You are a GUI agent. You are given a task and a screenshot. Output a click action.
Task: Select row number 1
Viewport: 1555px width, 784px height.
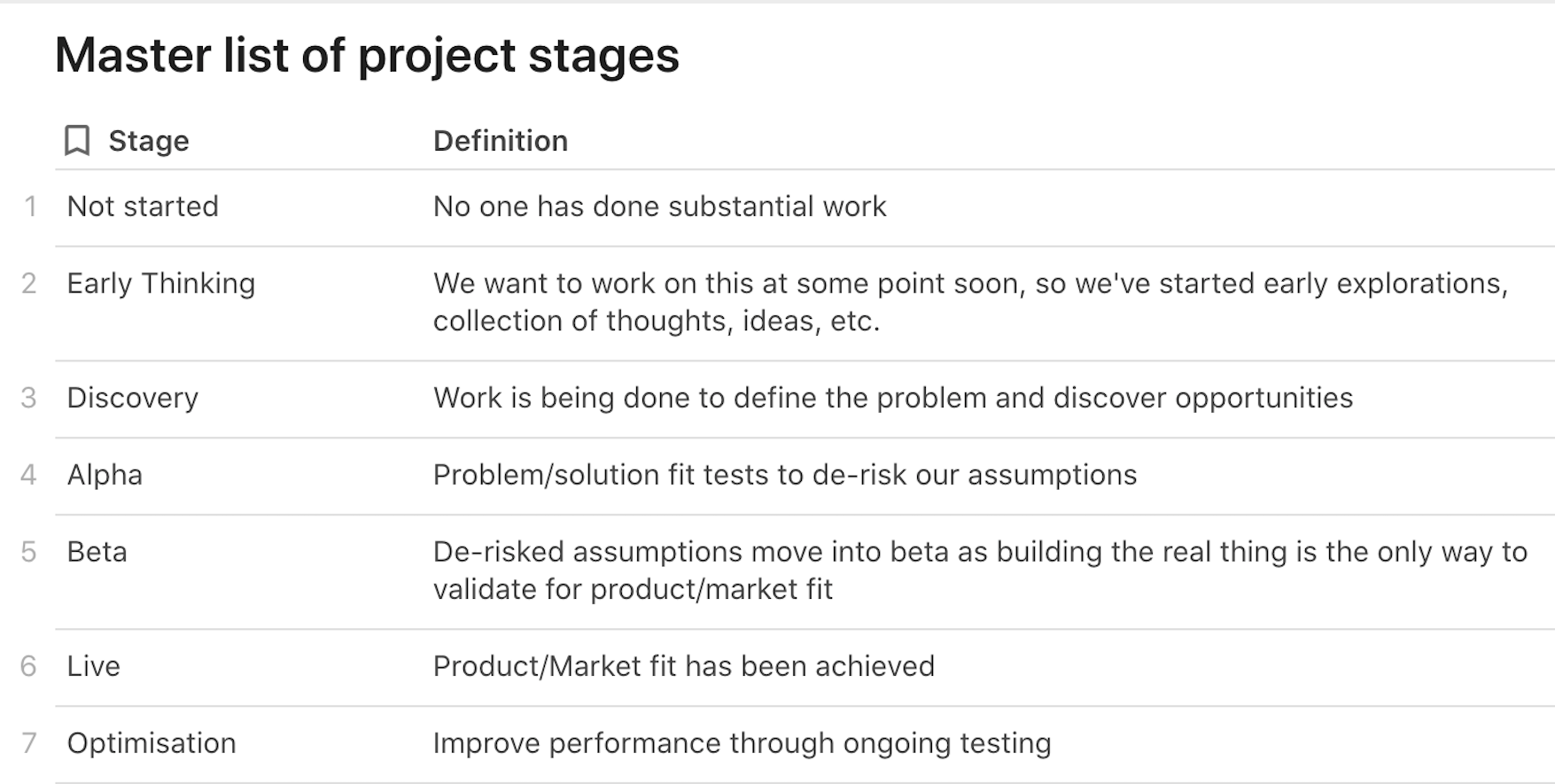[x=30, y=206]
